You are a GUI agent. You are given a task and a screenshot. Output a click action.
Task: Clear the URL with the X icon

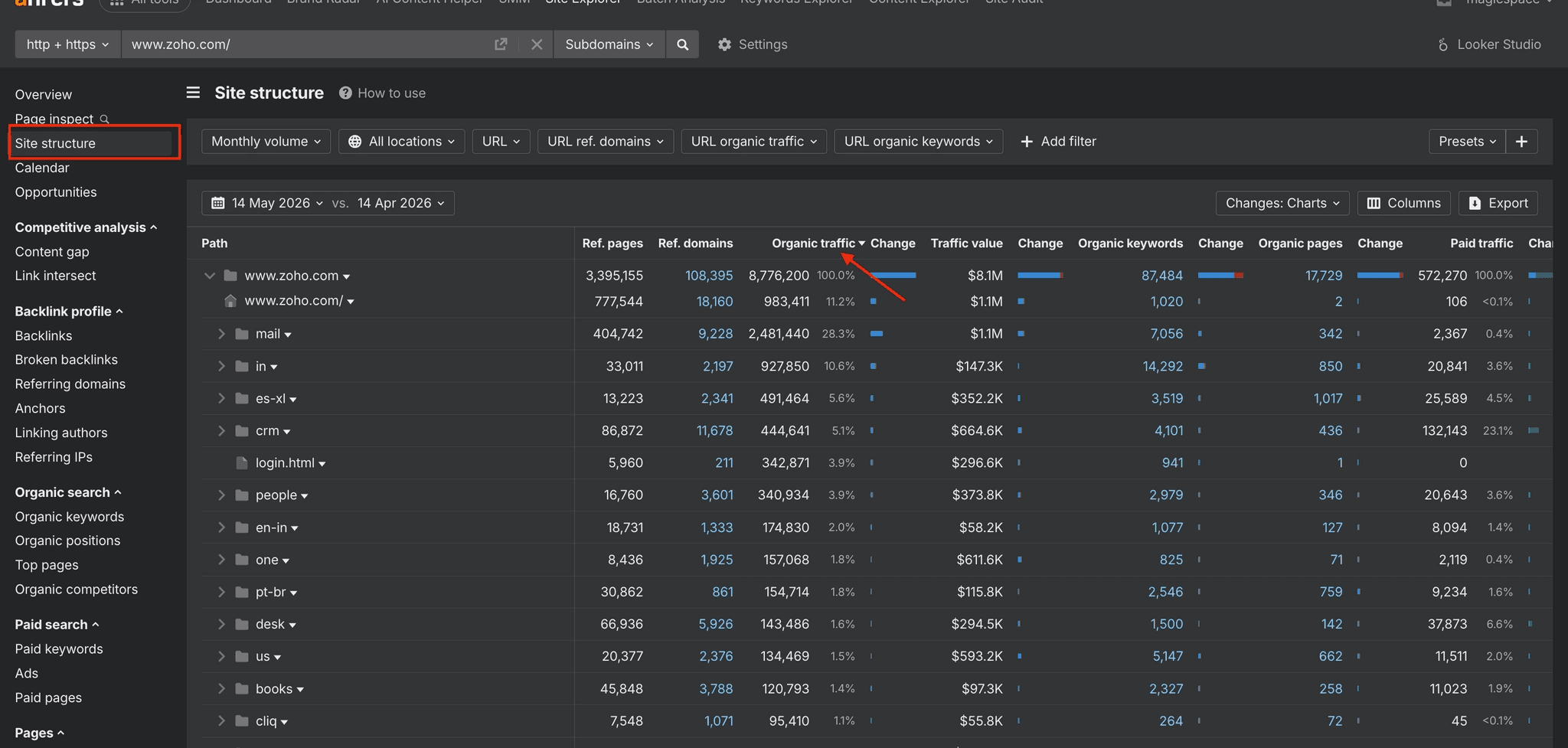point(537,44)
